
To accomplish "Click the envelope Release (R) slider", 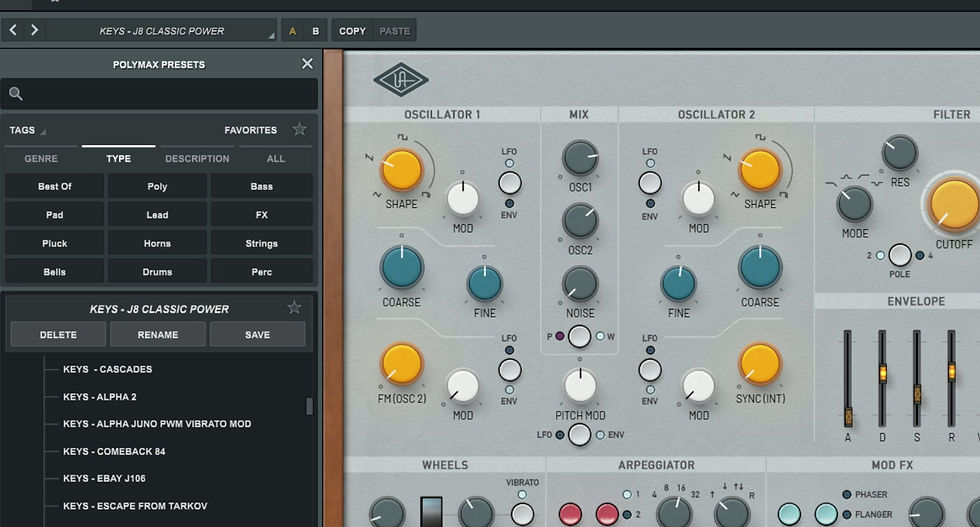I will click(x=951, y=371).
